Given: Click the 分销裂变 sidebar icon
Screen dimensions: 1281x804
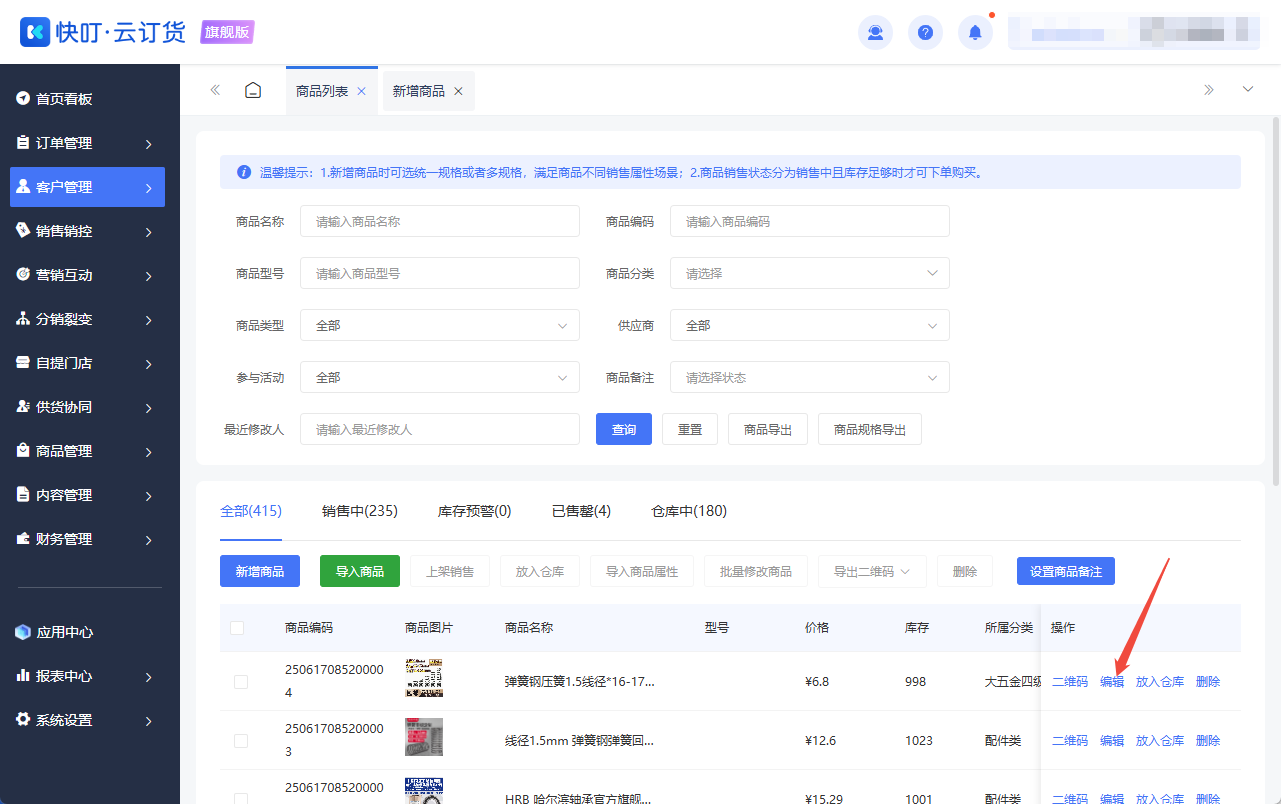Looking at the screenshot, I should pyautogui.click(x=23, y=319).
